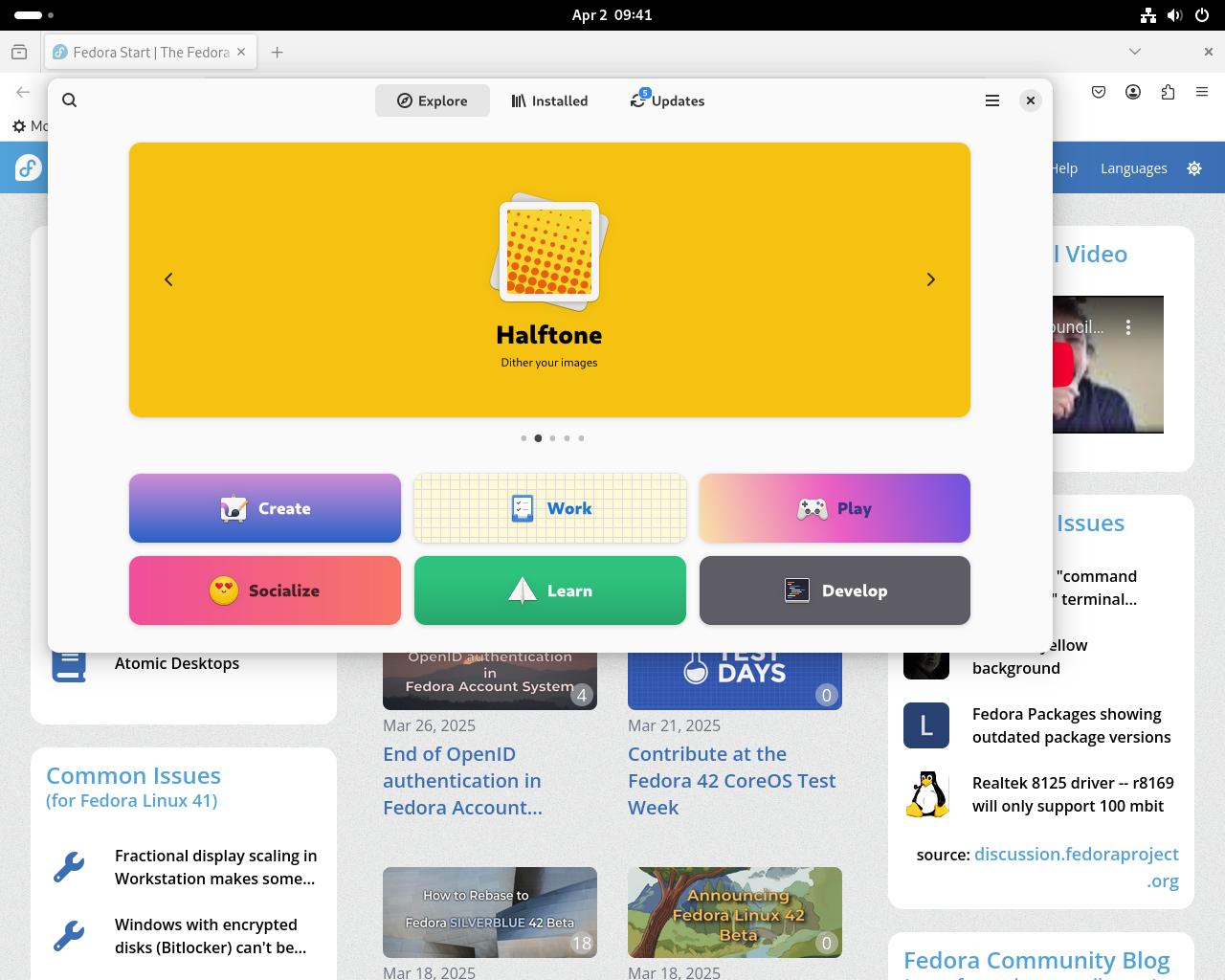The image size is (1225, 980).
Task: Open the Languages menu on Fedora page
Action: [1133, 168]
